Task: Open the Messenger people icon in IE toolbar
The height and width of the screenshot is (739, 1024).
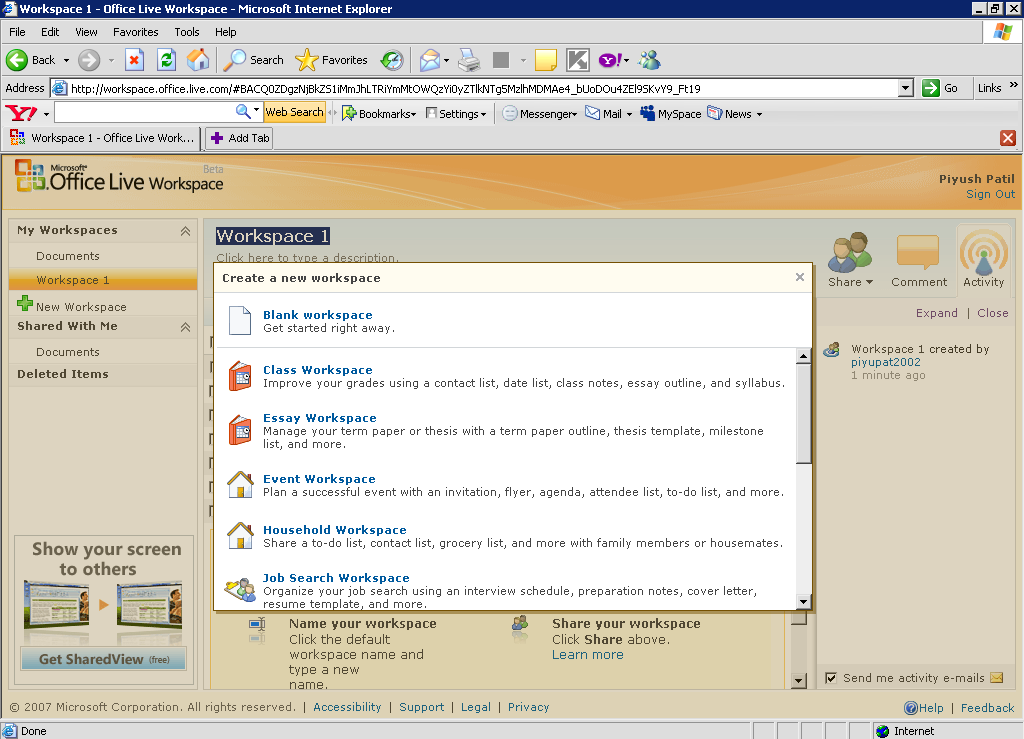Action: click(649, 60)
